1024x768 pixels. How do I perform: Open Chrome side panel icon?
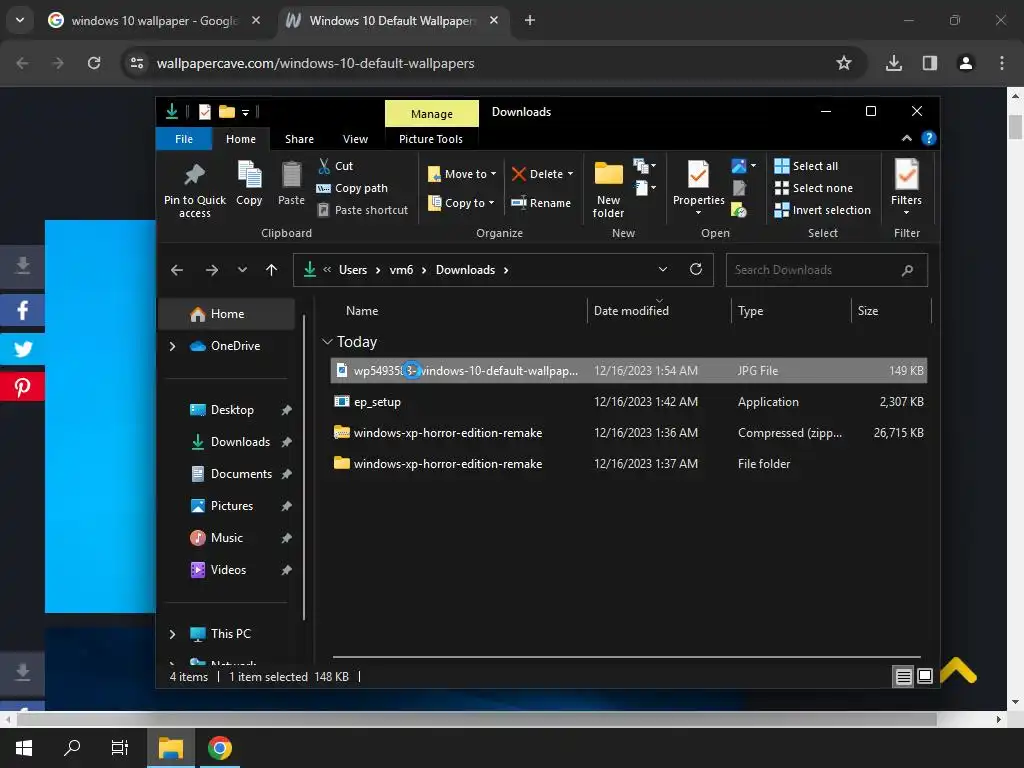tap(930, 63)
